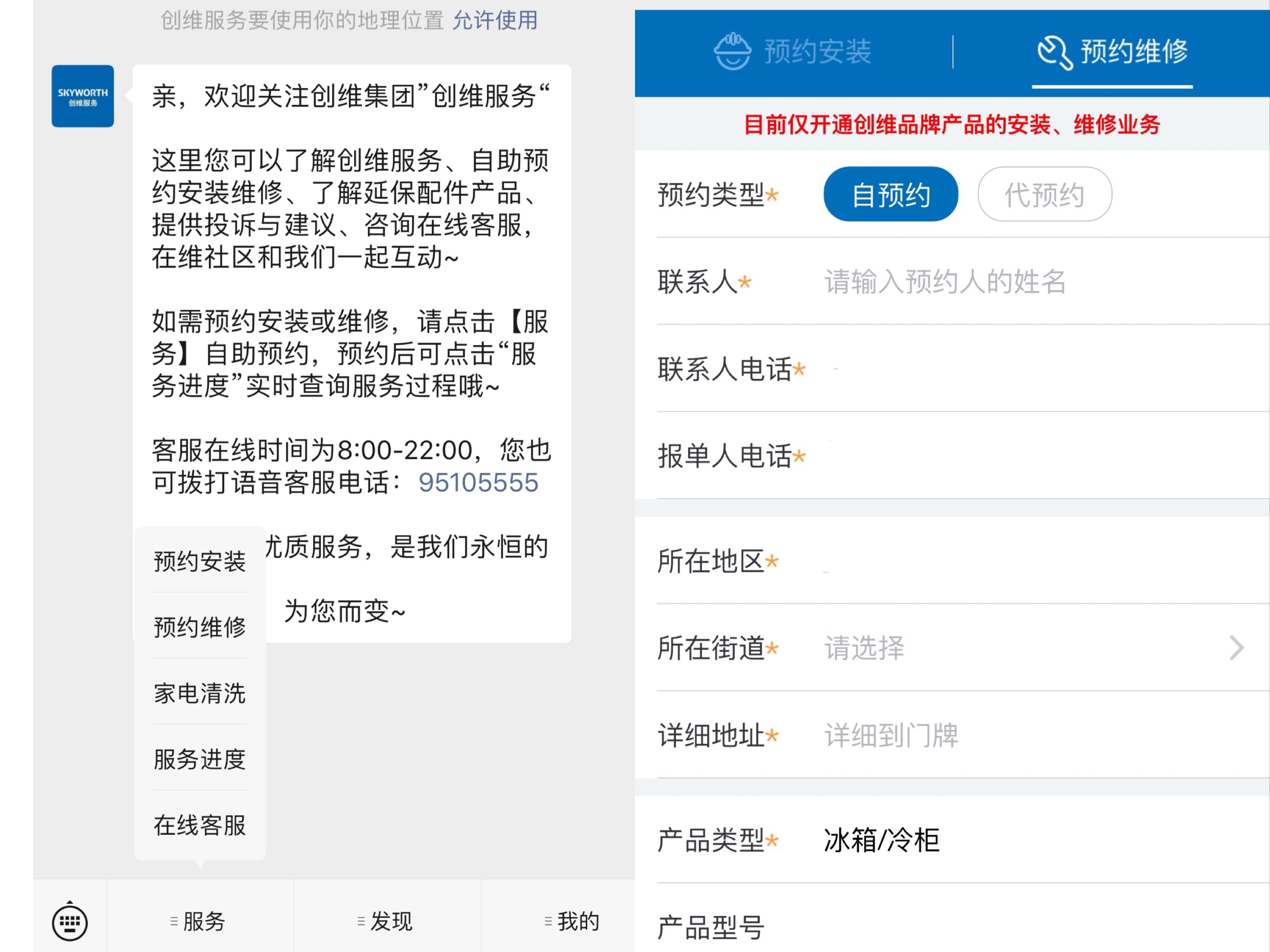The image size is (1270, 952).
Task: Open 产品类型 selector showing 冰箱/冷柜
Action: pos(881,840)
